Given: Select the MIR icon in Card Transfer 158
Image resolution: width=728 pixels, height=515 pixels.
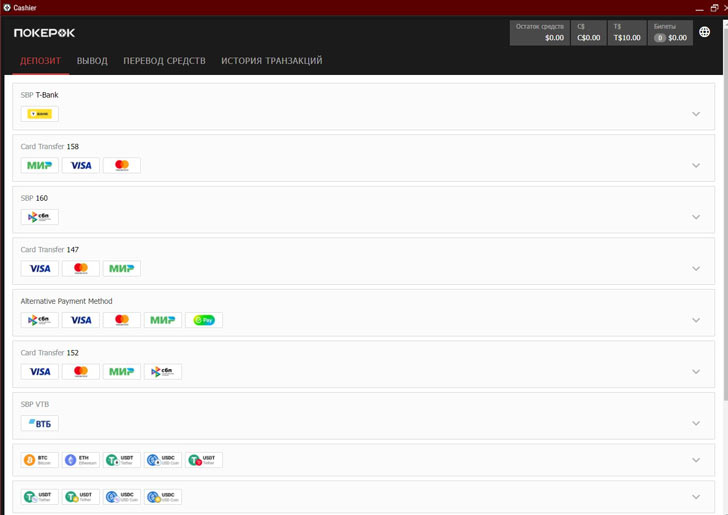Looking at the screenshot, I should [x=40, y=165].
